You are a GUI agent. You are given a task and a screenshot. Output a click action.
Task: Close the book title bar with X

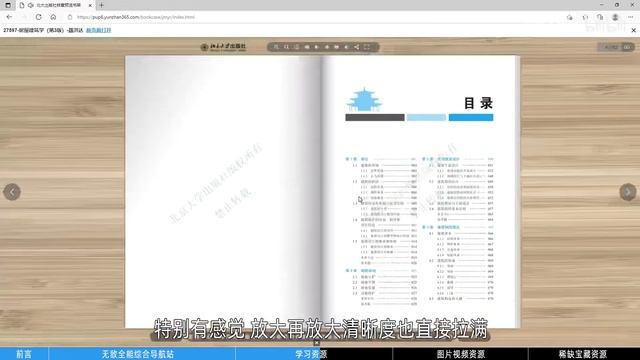[x=633, y=30]
